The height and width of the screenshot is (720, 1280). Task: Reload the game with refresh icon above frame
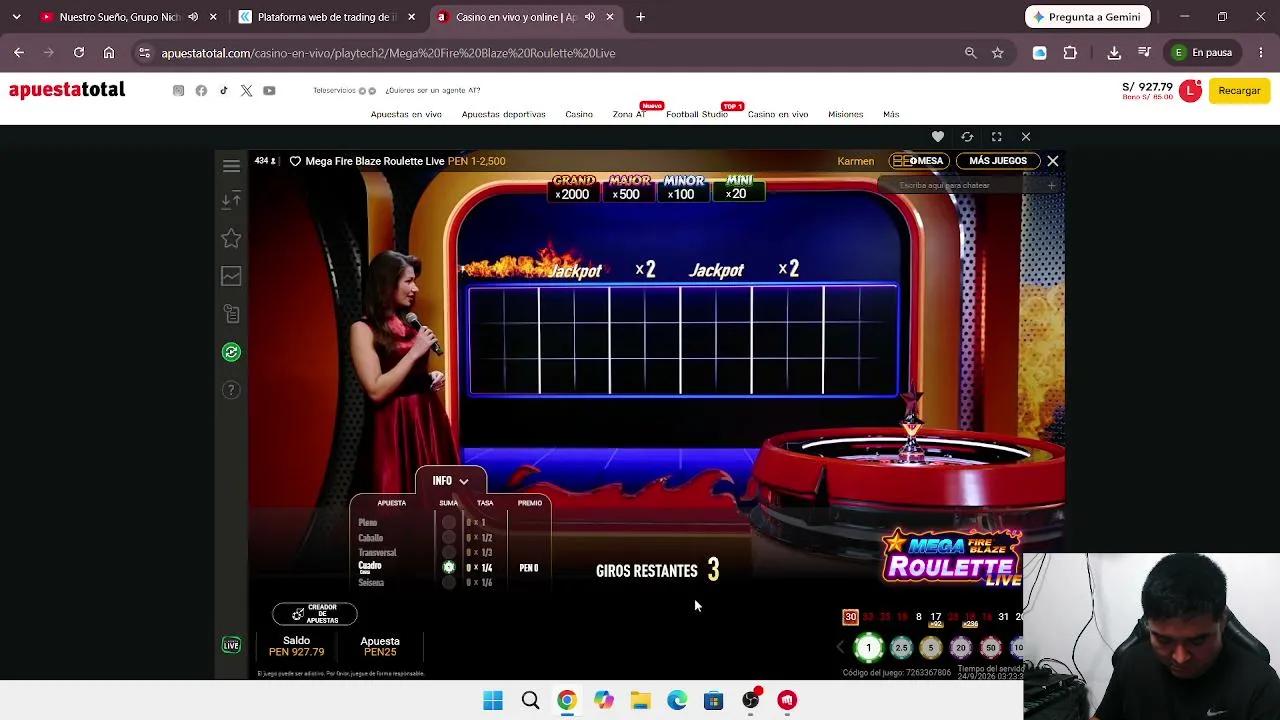pyautogui.click(x=967, y=137)
